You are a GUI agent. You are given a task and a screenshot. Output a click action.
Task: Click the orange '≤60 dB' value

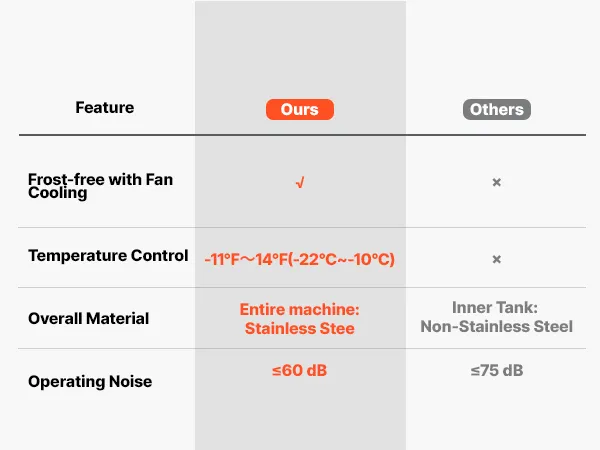tap(300, 371)
